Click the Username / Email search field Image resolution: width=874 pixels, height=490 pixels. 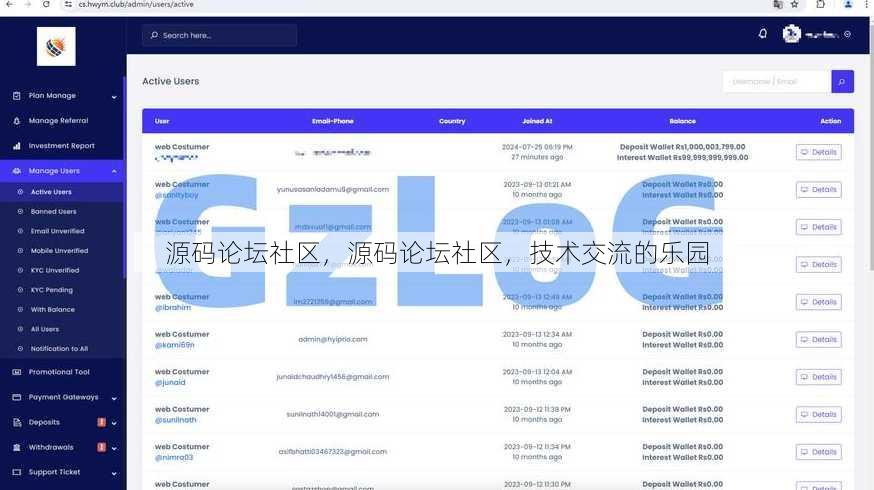point(776,81)
